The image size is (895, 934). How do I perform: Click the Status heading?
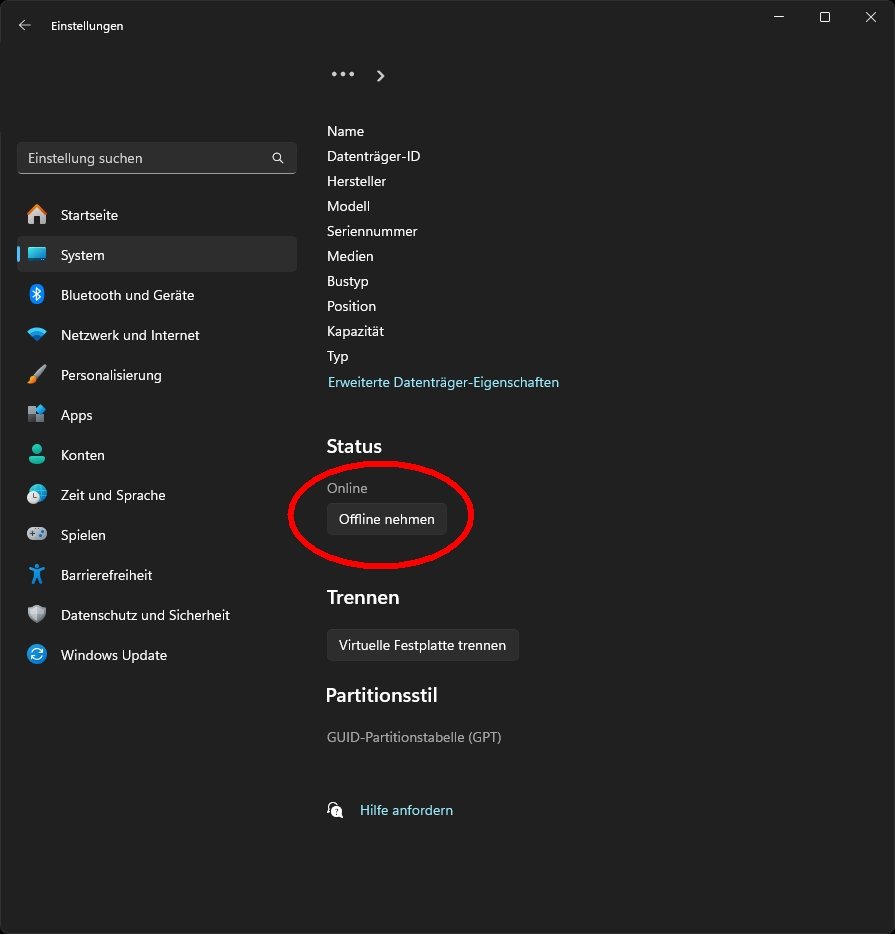(x=354, y=446)
